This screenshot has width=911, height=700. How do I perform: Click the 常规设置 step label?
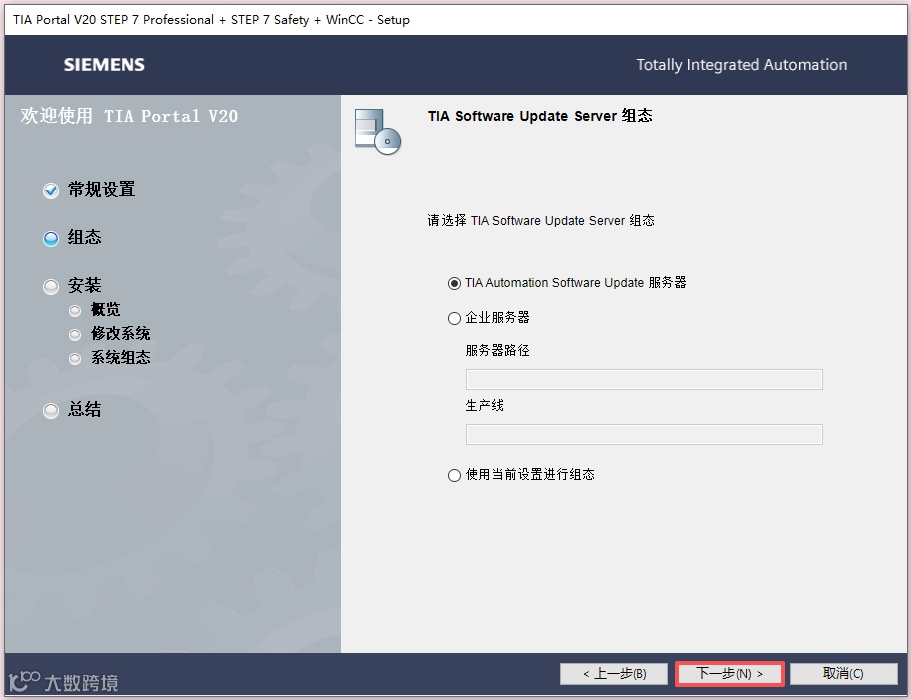[102, 189]
